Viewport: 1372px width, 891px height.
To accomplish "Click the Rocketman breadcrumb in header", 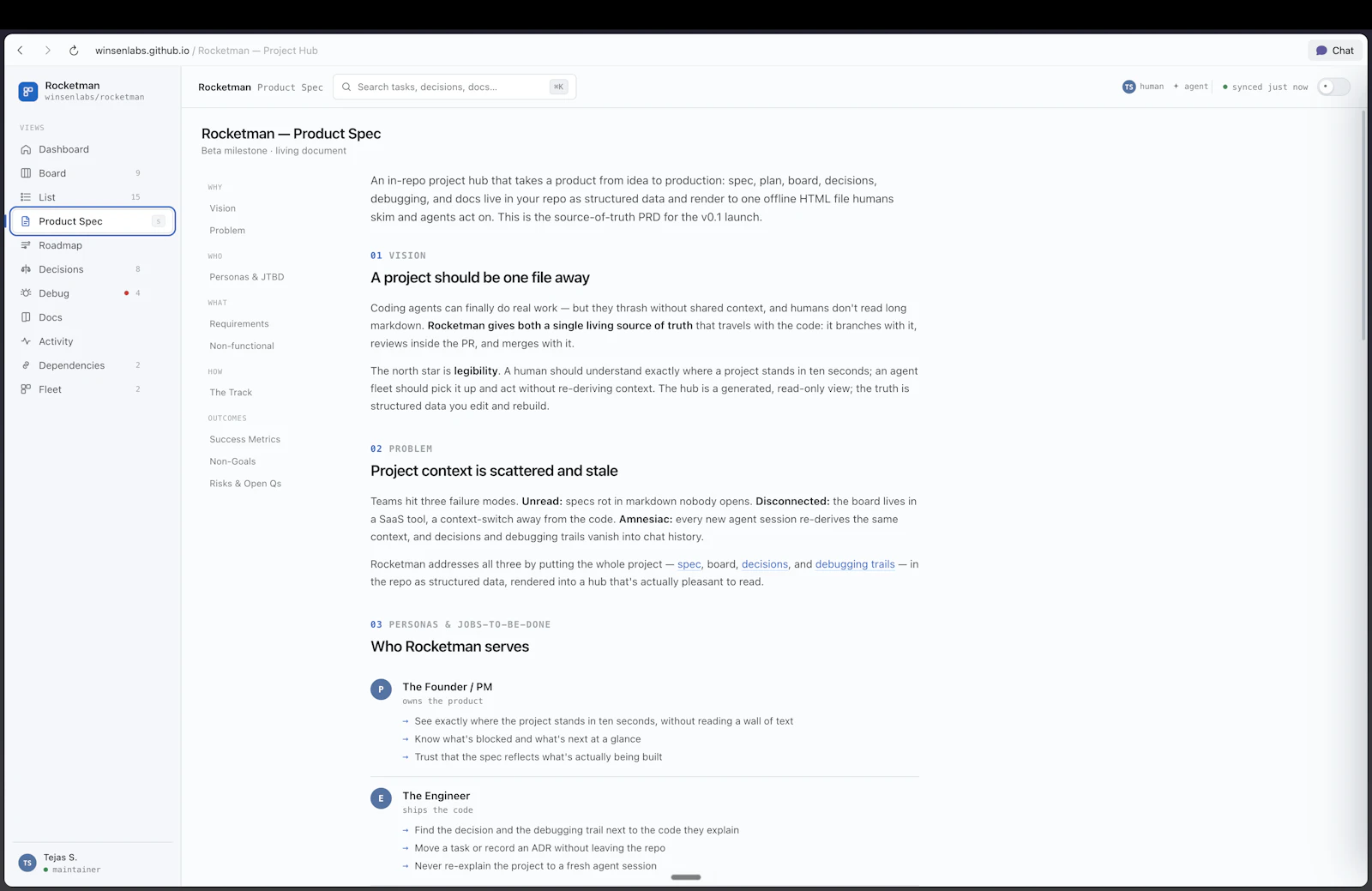I will tap(225, 87).
